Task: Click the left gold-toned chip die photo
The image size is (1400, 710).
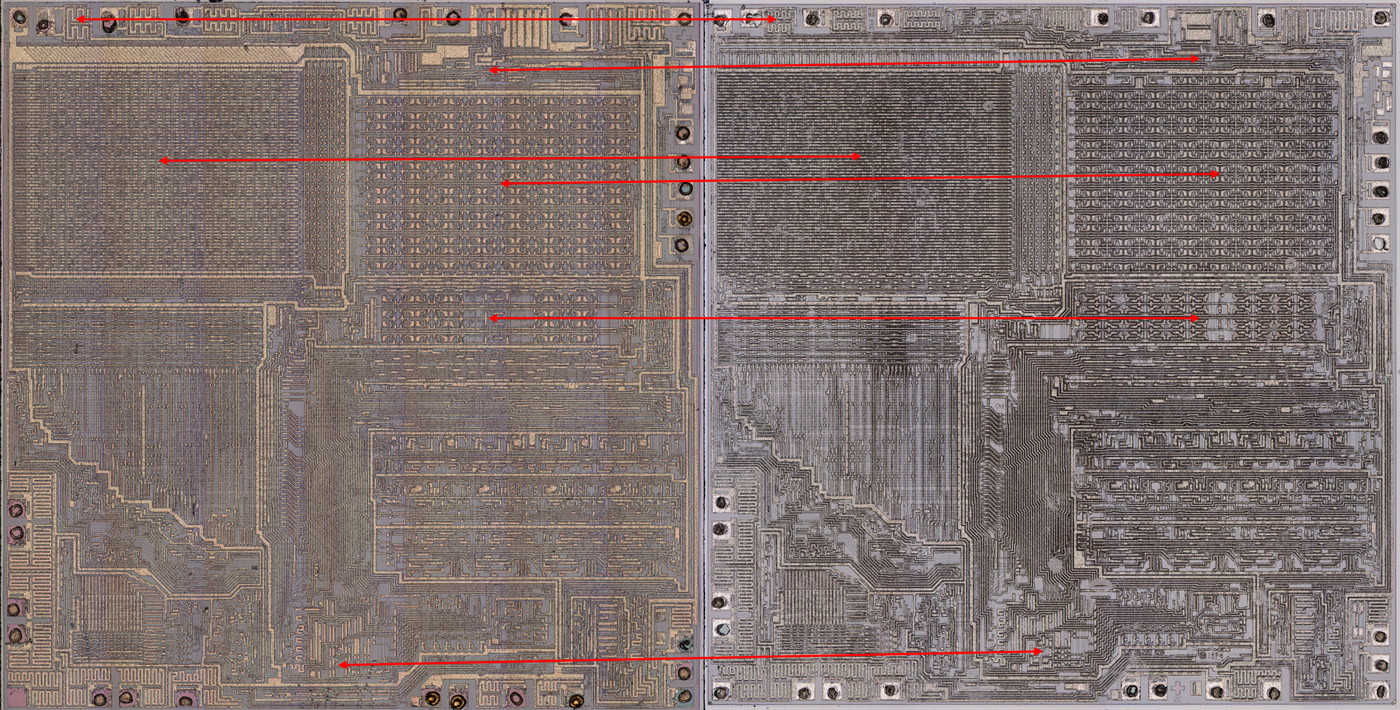Action: pyautogui.click(x=350, y=355)
